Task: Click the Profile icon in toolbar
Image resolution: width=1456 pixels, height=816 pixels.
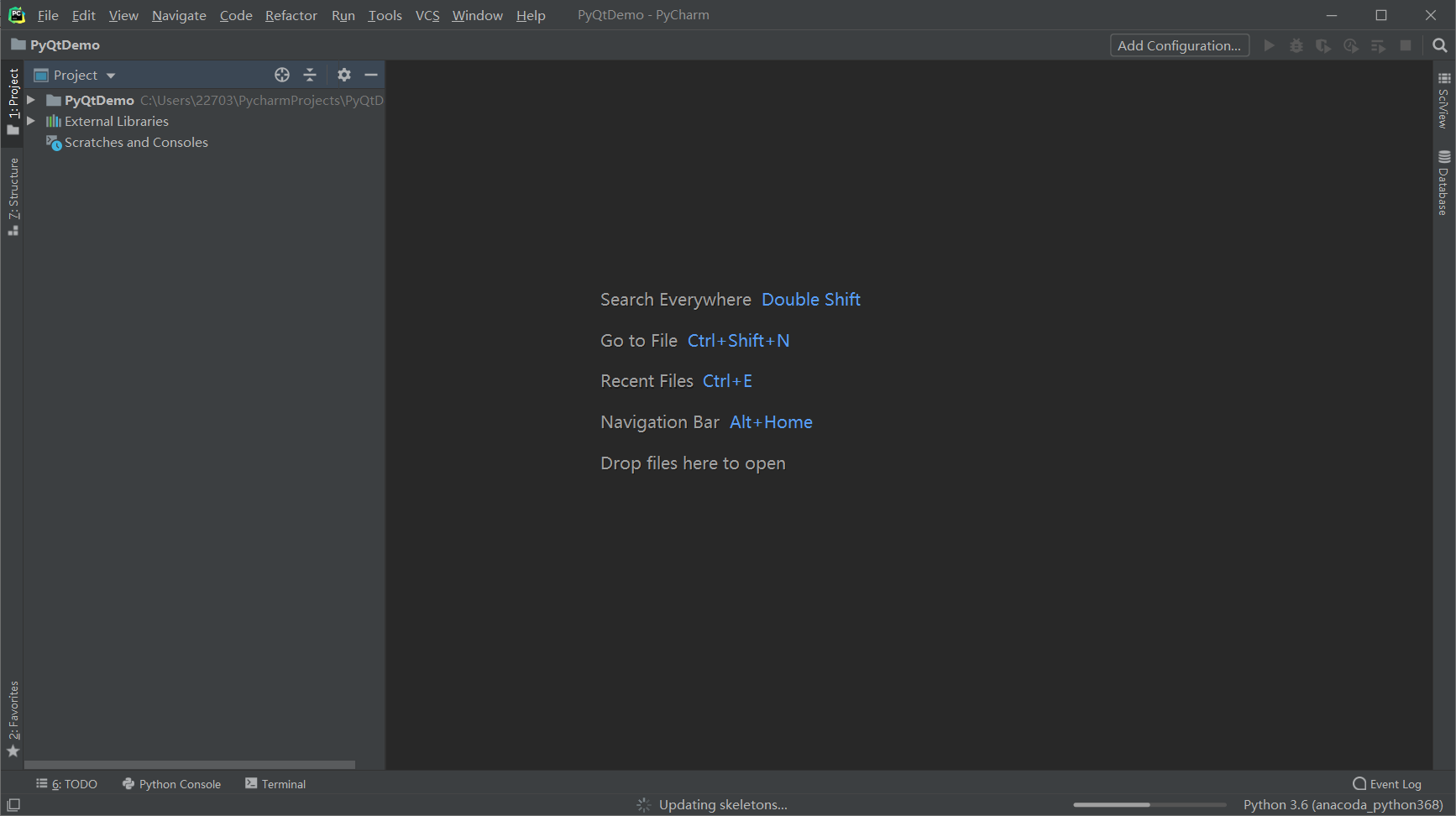Action: [1351, 45]
